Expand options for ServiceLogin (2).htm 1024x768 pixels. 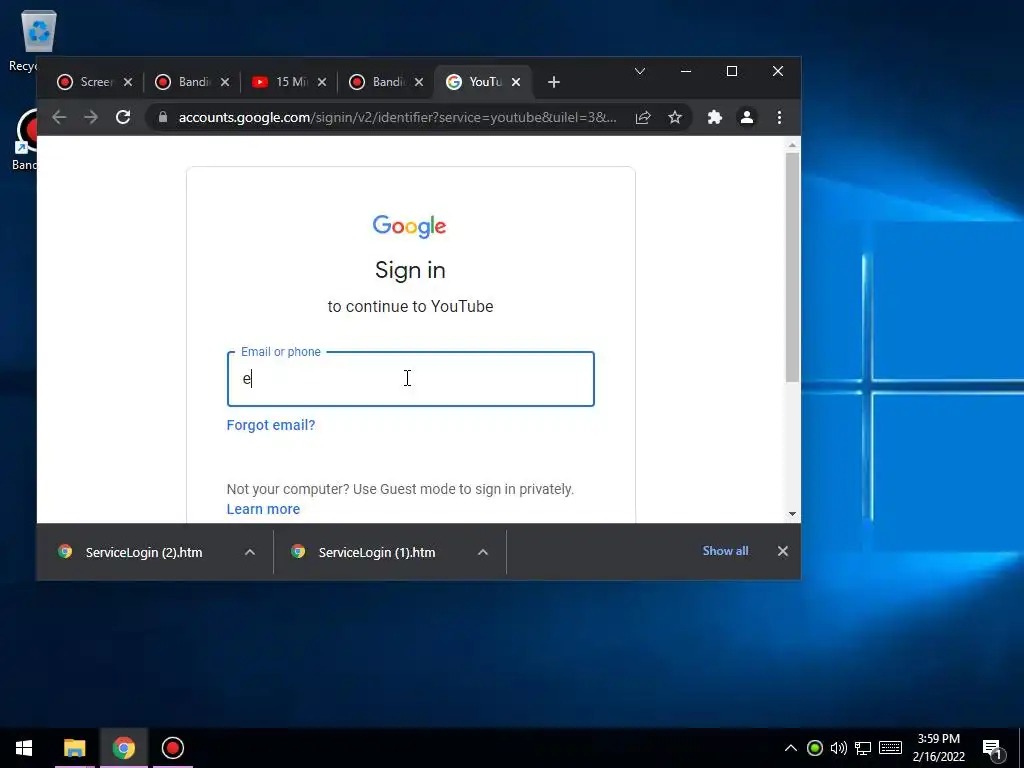tap(249, 552)
